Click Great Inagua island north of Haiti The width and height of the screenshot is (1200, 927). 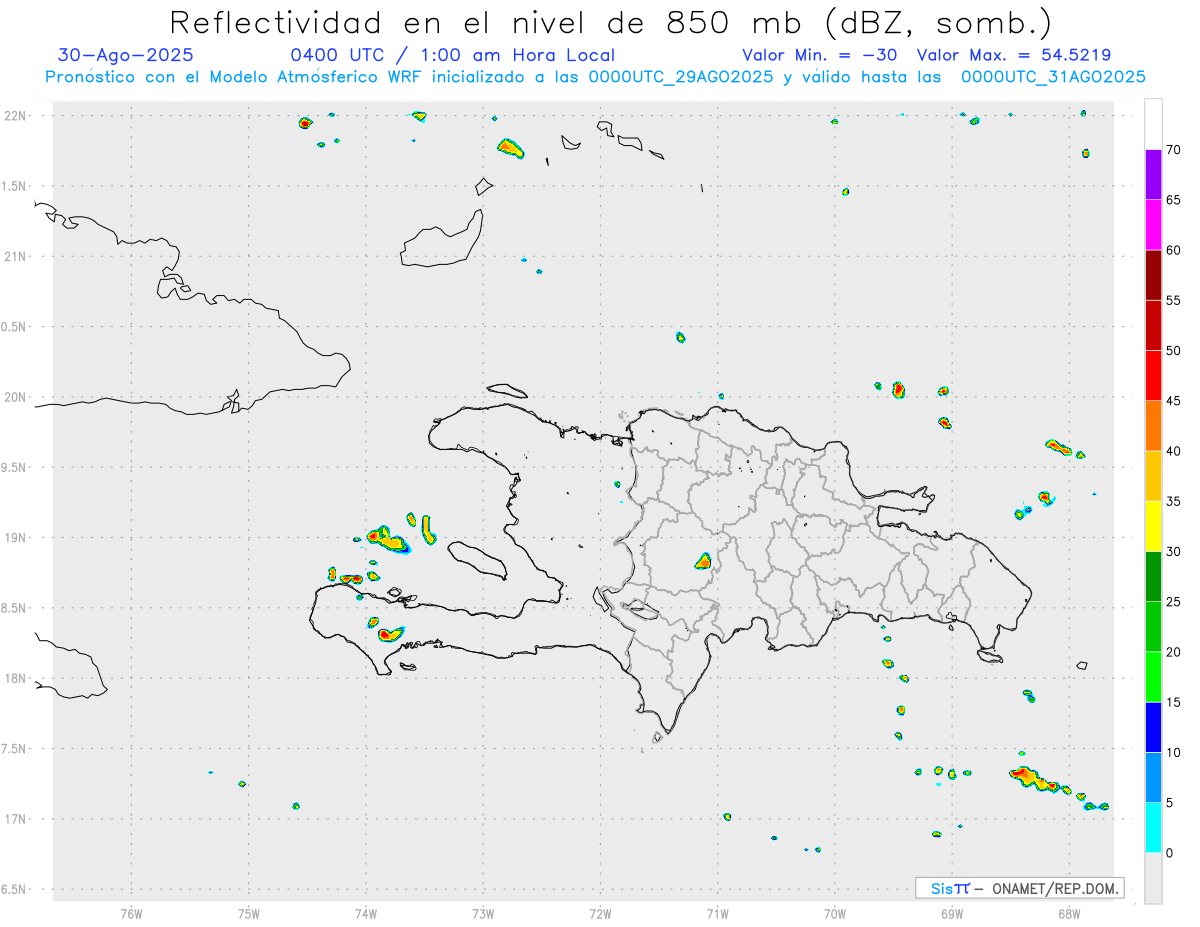444,240
